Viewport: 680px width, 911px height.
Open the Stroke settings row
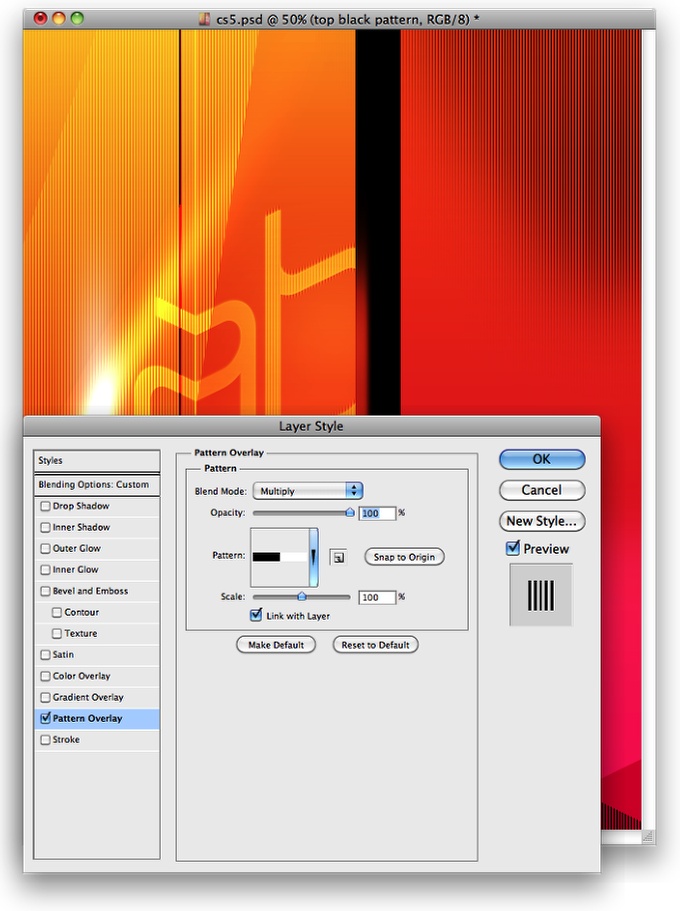[96, 740]
